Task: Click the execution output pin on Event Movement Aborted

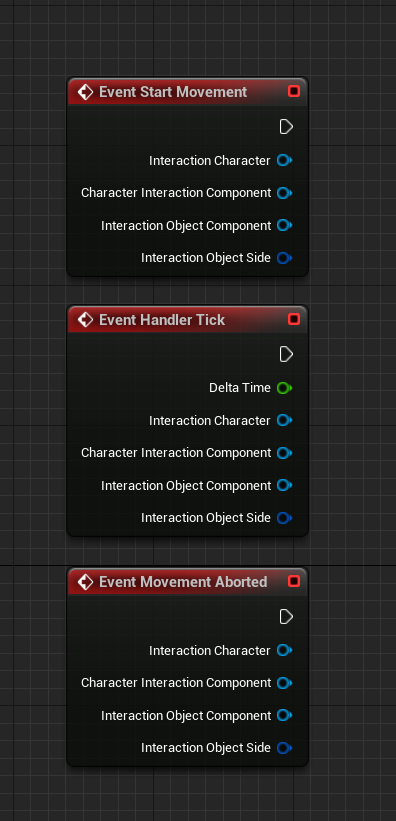Action: tap(286, 617)
